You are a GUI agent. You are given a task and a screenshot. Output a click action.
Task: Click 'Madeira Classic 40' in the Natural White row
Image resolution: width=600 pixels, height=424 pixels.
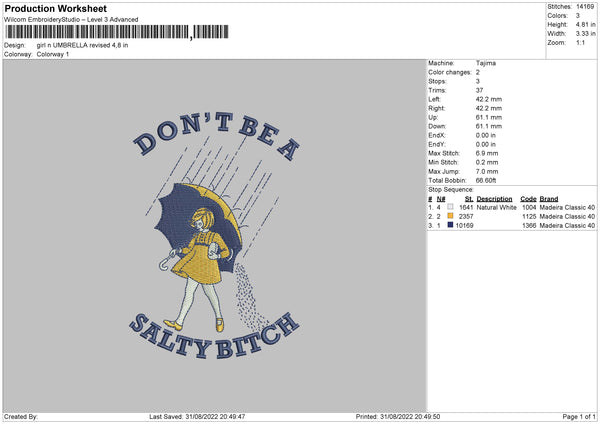tap(567, 207)
